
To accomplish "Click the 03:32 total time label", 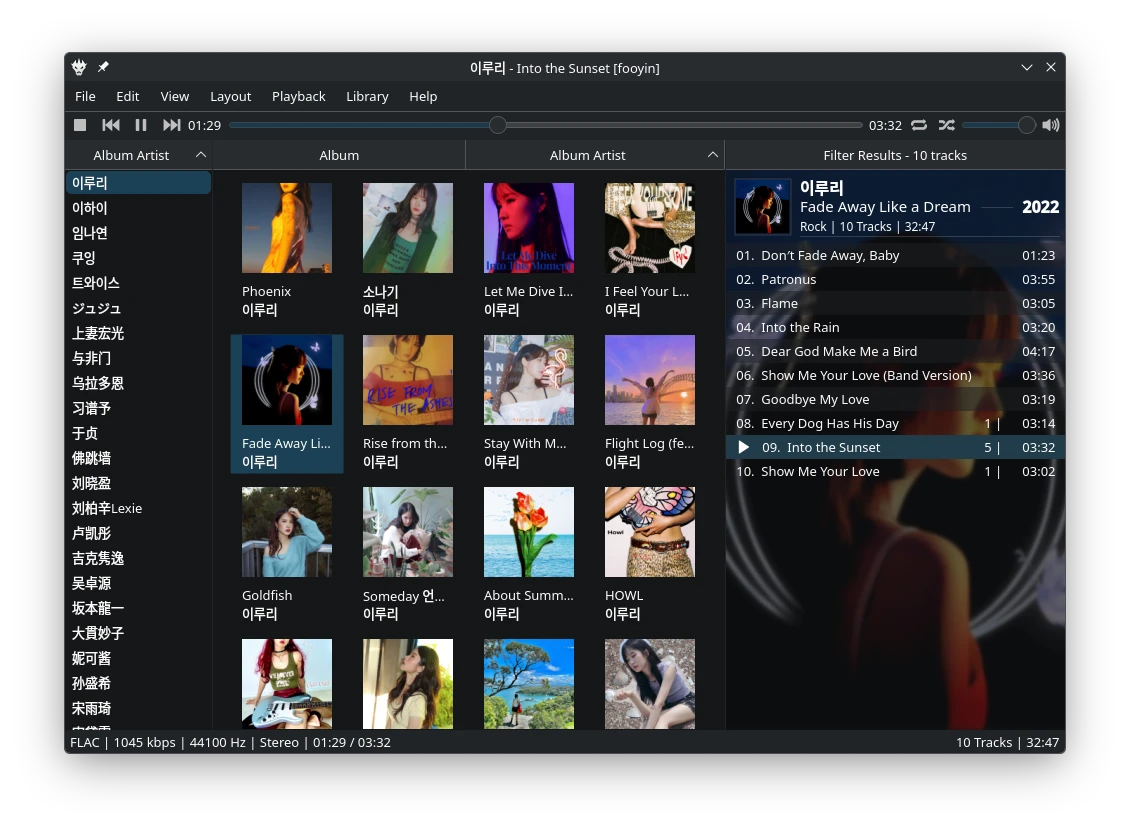I will [x=885, y=125].
